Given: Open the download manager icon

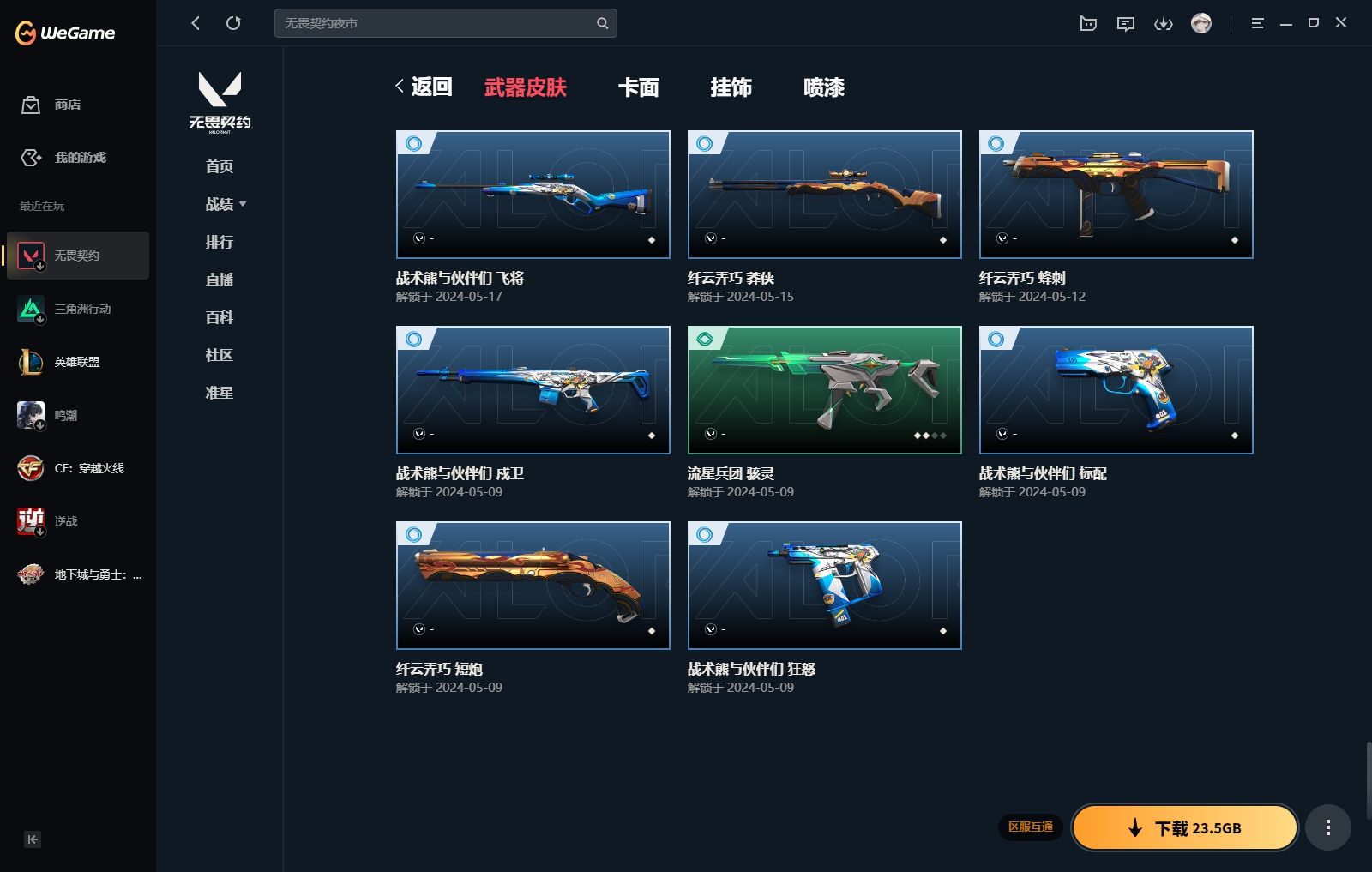Looking at the screenshot, I should tap(1164, 23).
